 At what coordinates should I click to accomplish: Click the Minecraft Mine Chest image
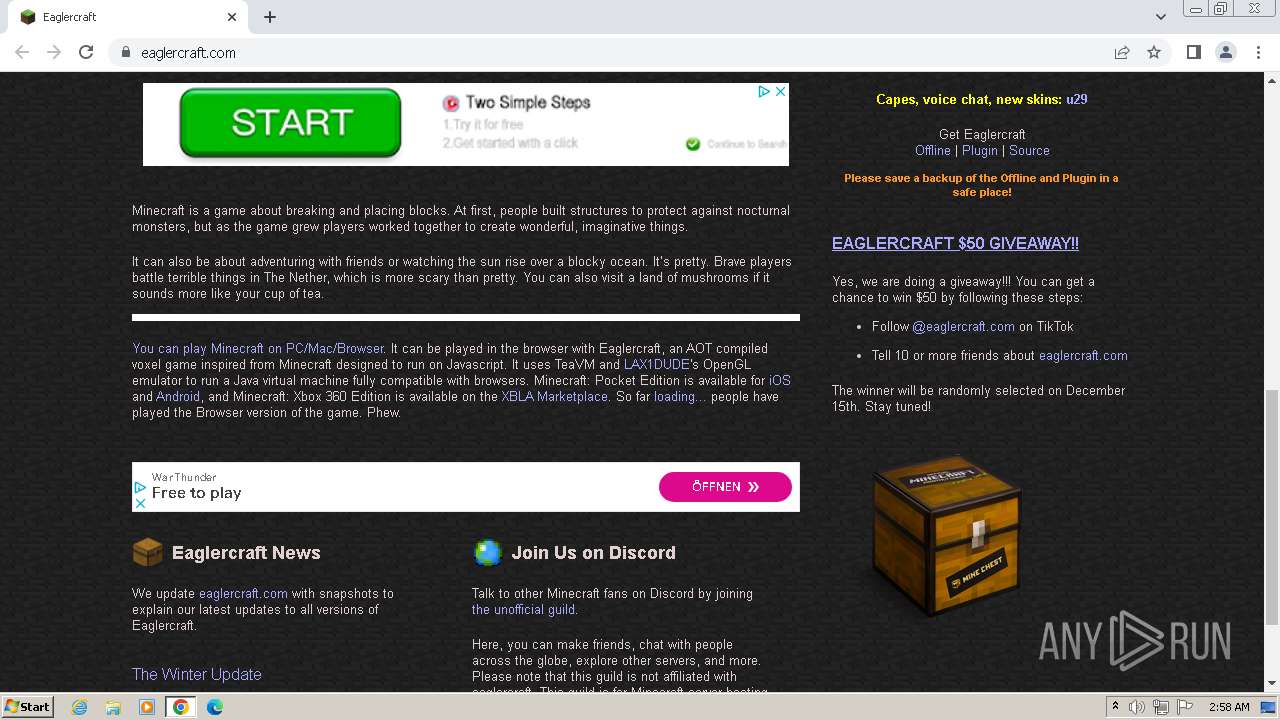[946, 535]
